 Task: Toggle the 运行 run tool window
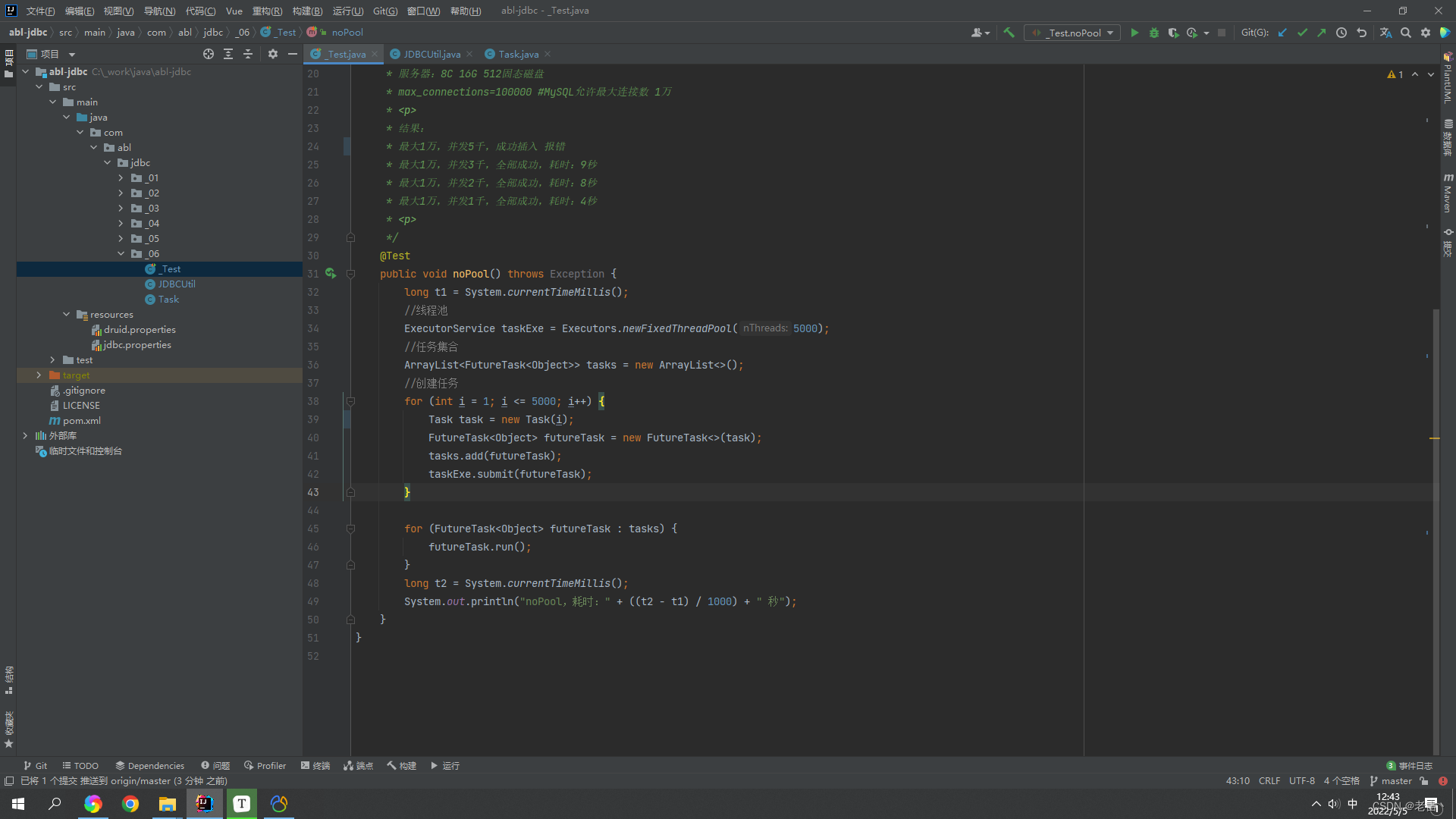coord(445,766)
